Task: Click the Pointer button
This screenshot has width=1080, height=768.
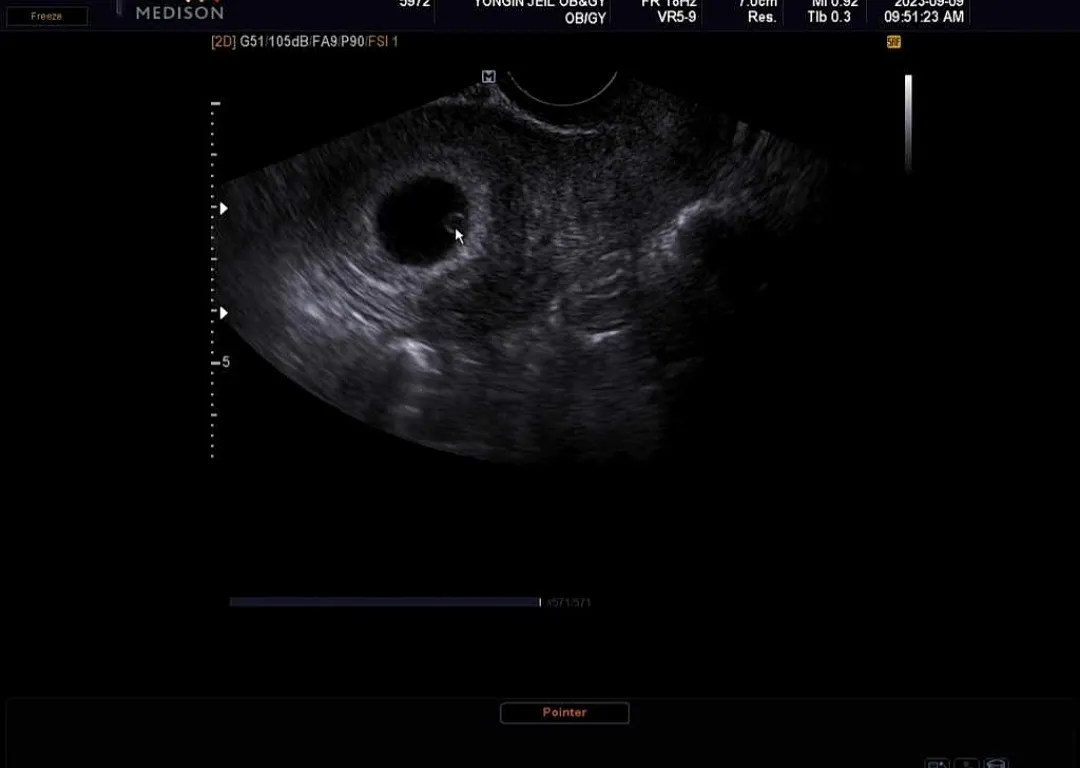Action: pyautogui.click(x=564, y=712)
